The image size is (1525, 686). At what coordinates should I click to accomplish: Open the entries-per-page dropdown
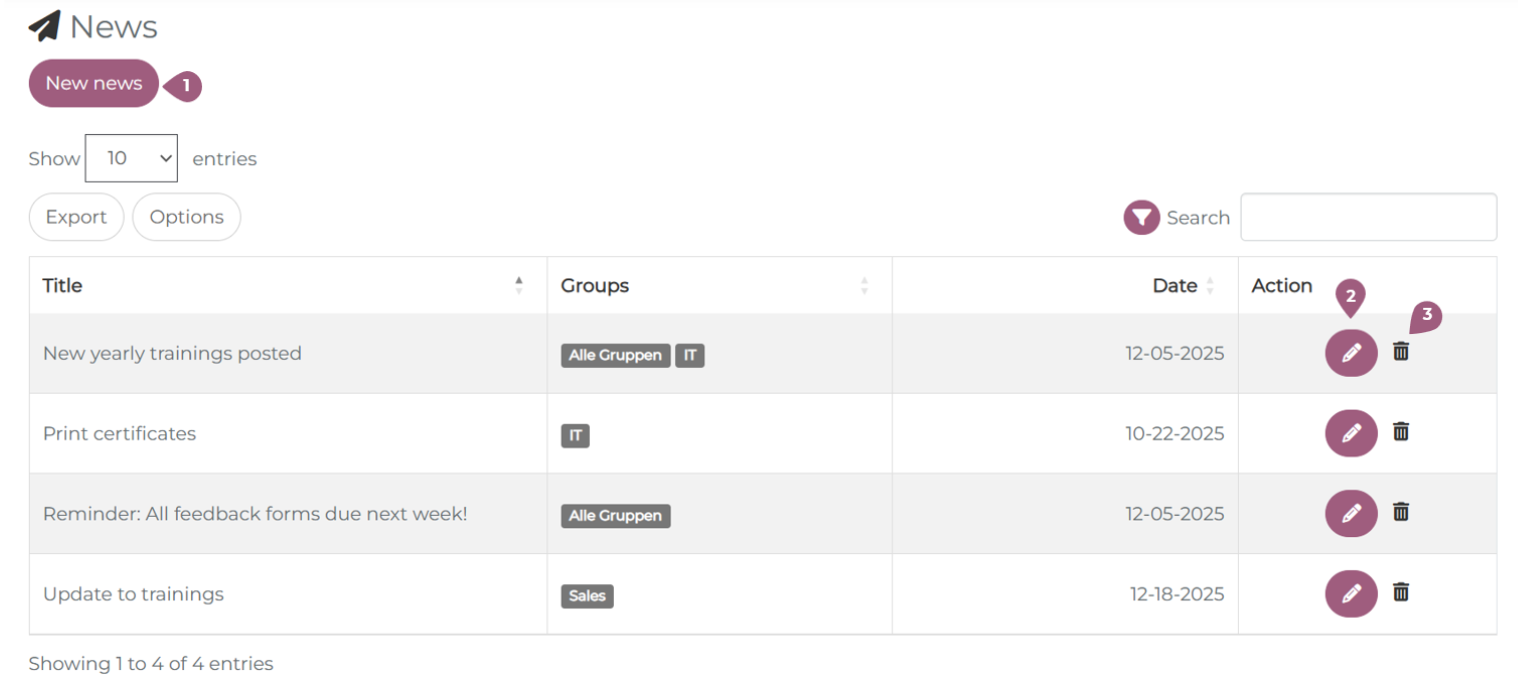(x=131, y=158)
